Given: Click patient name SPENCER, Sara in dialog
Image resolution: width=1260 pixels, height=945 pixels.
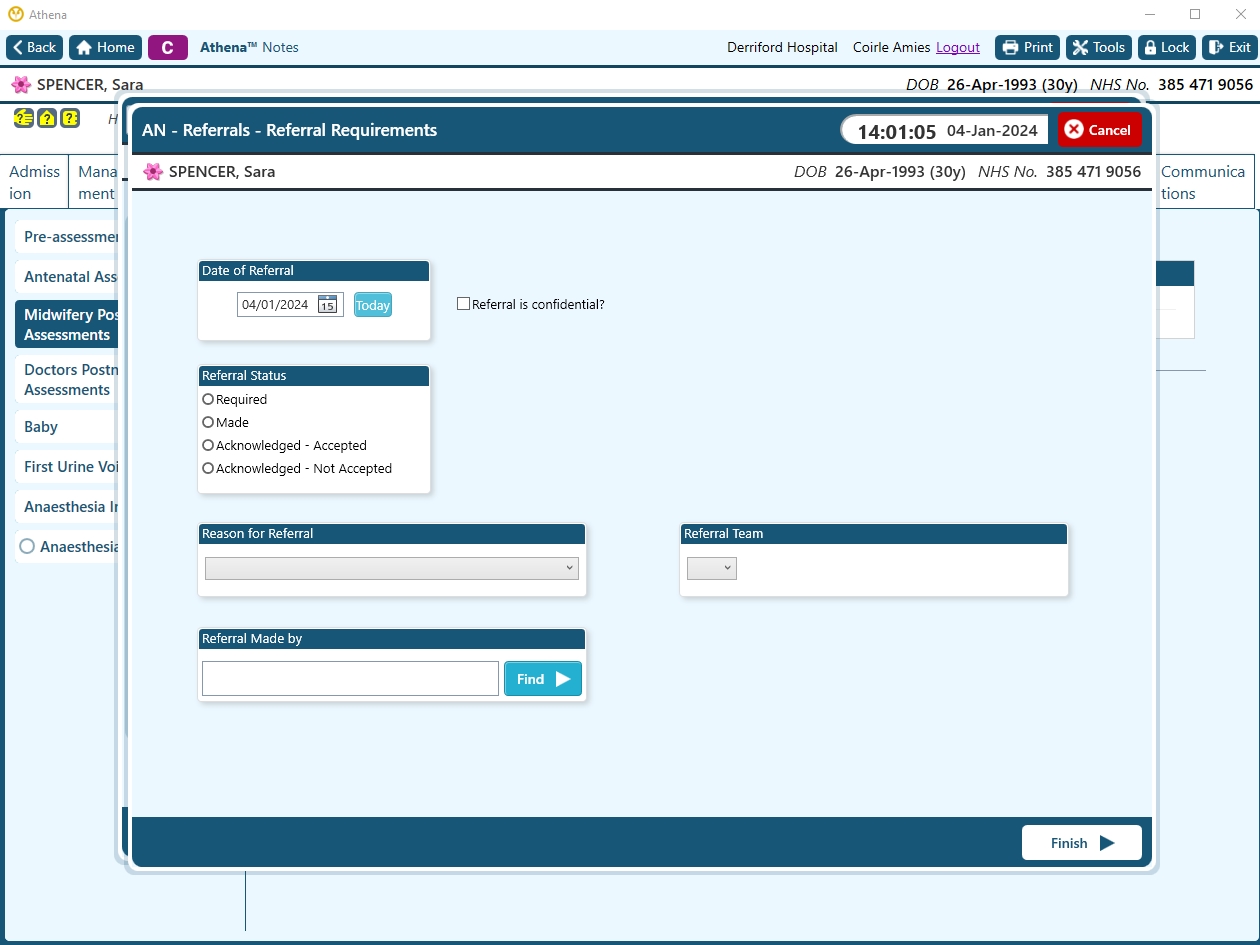Looking at the screenshot, I should (x=222, y=172).
